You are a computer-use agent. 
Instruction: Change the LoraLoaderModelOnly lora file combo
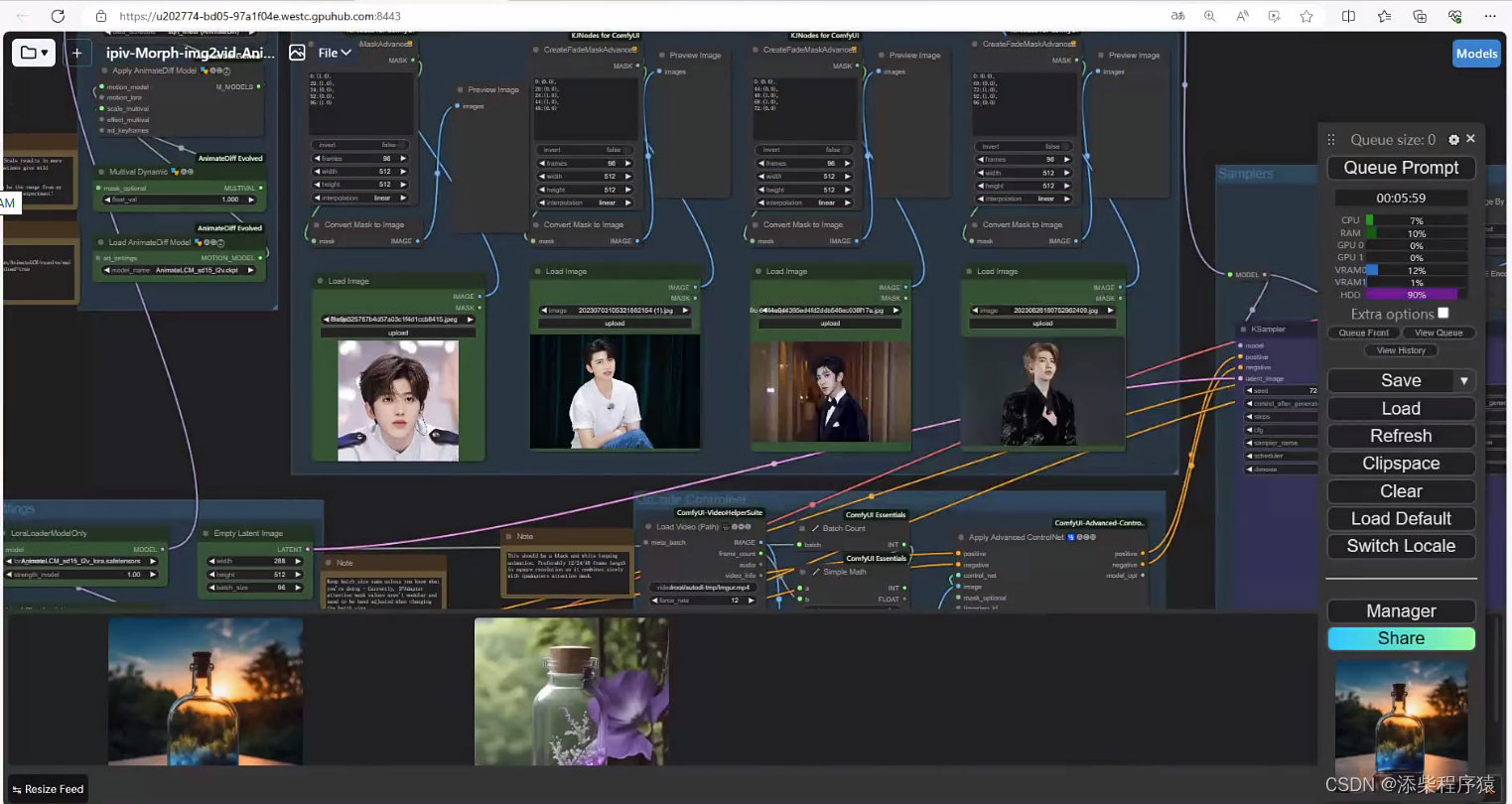(83, 561)
